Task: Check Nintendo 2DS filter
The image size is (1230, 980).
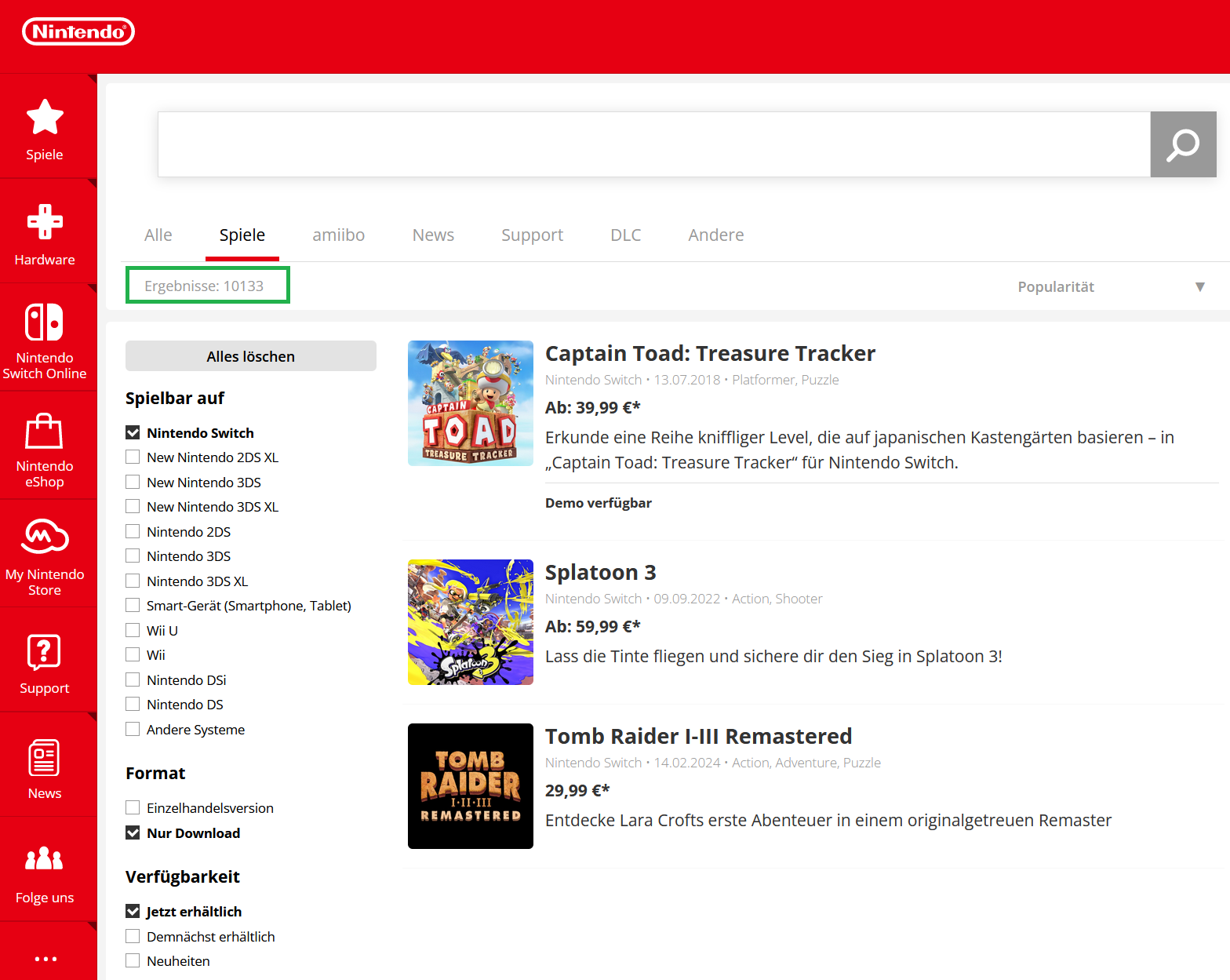Action: 133,531
